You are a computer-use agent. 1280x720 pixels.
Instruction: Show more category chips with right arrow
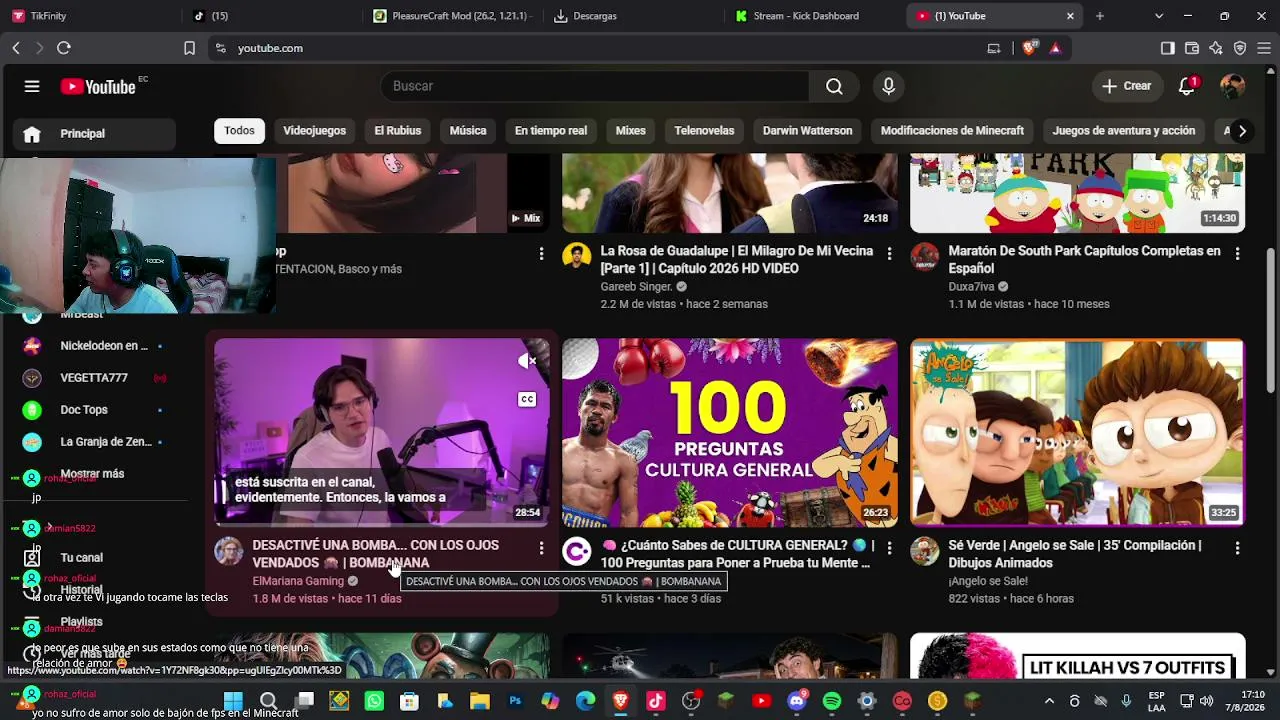(1242, 131)
